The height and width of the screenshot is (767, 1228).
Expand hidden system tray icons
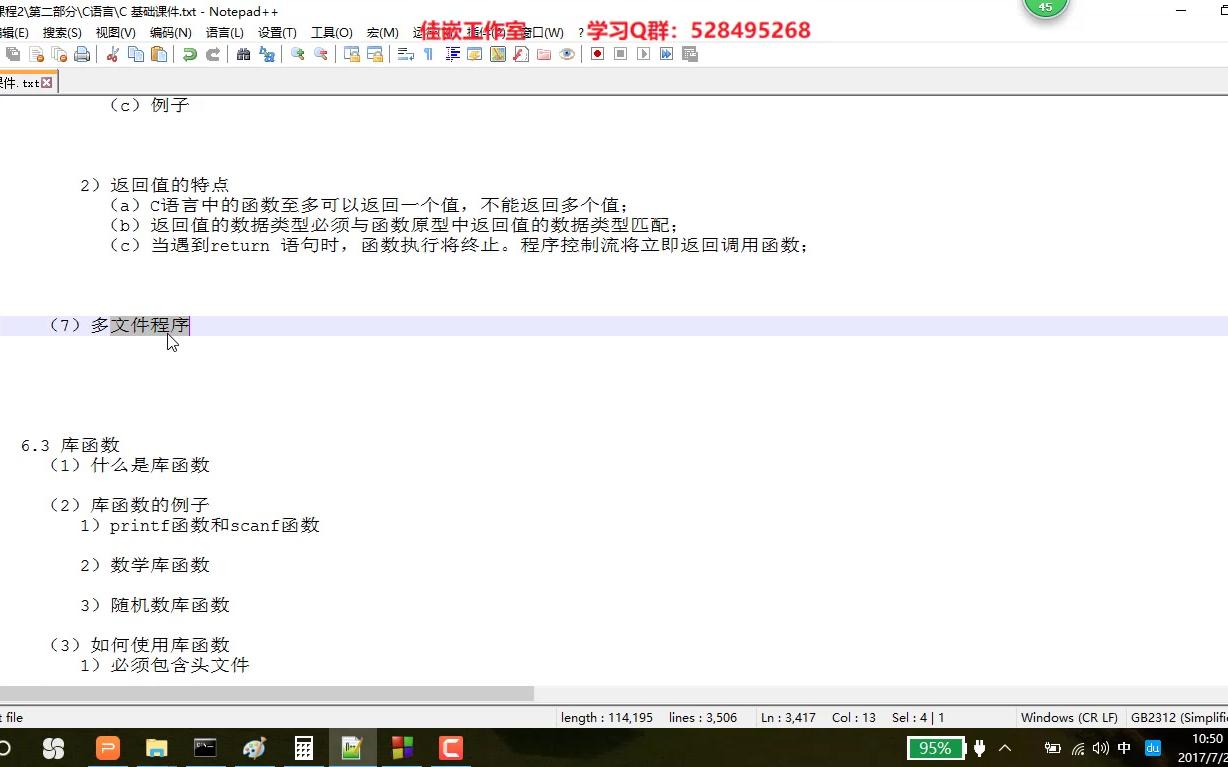click(x=1004, y=748)
